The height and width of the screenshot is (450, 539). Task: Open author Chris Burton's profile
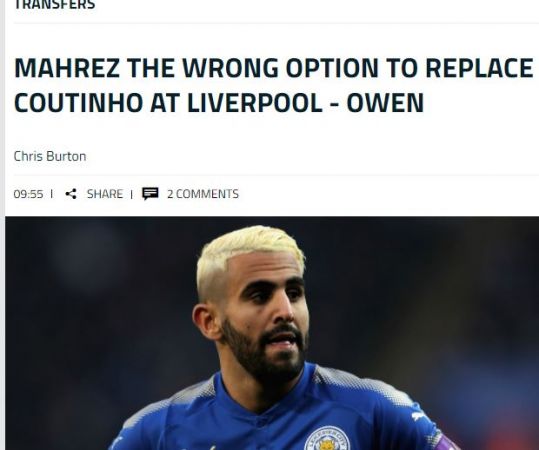coord(50,156)
